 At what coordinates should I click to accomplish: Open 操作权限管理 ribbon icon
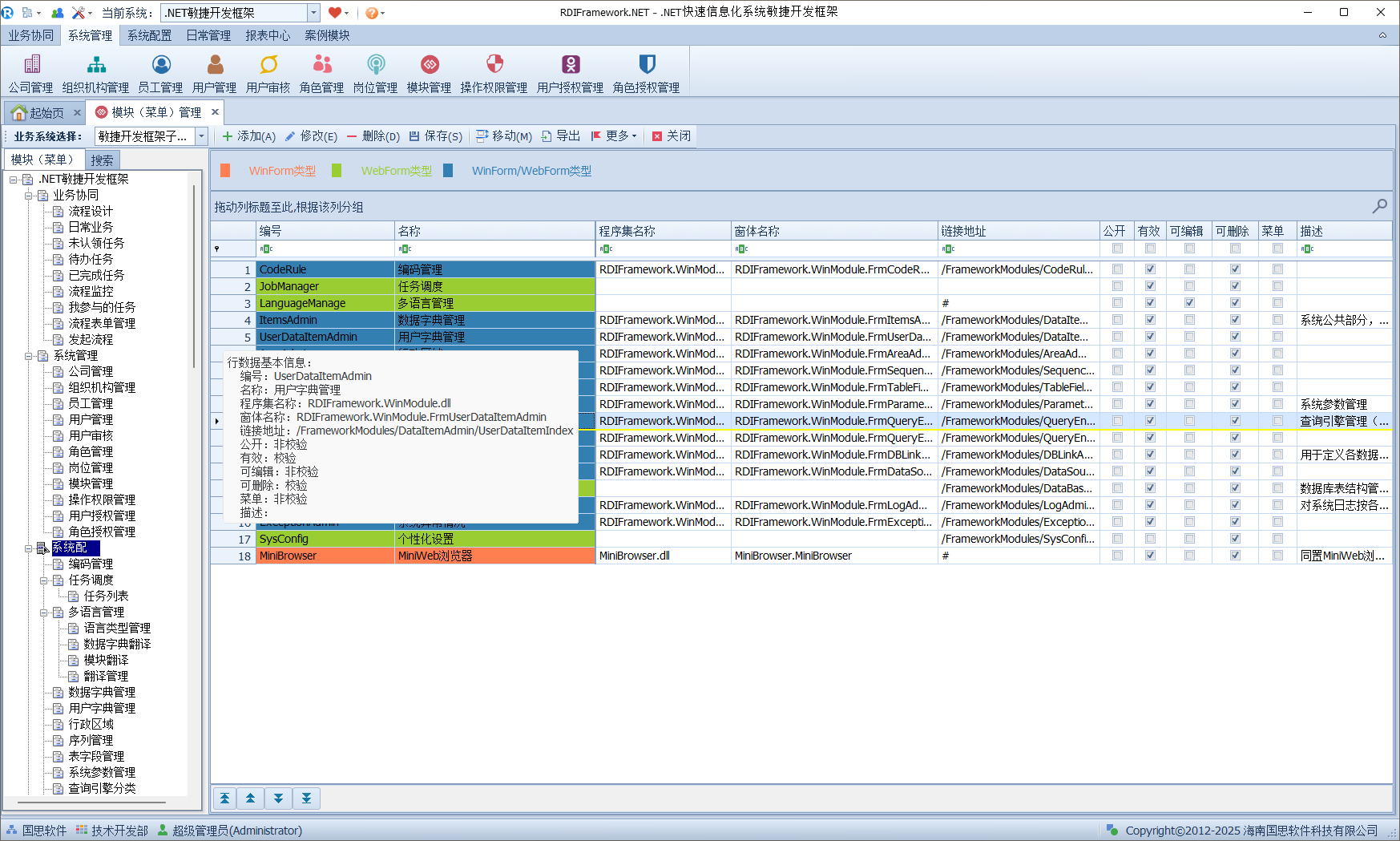pyautogui.click(x=494, y=66)
